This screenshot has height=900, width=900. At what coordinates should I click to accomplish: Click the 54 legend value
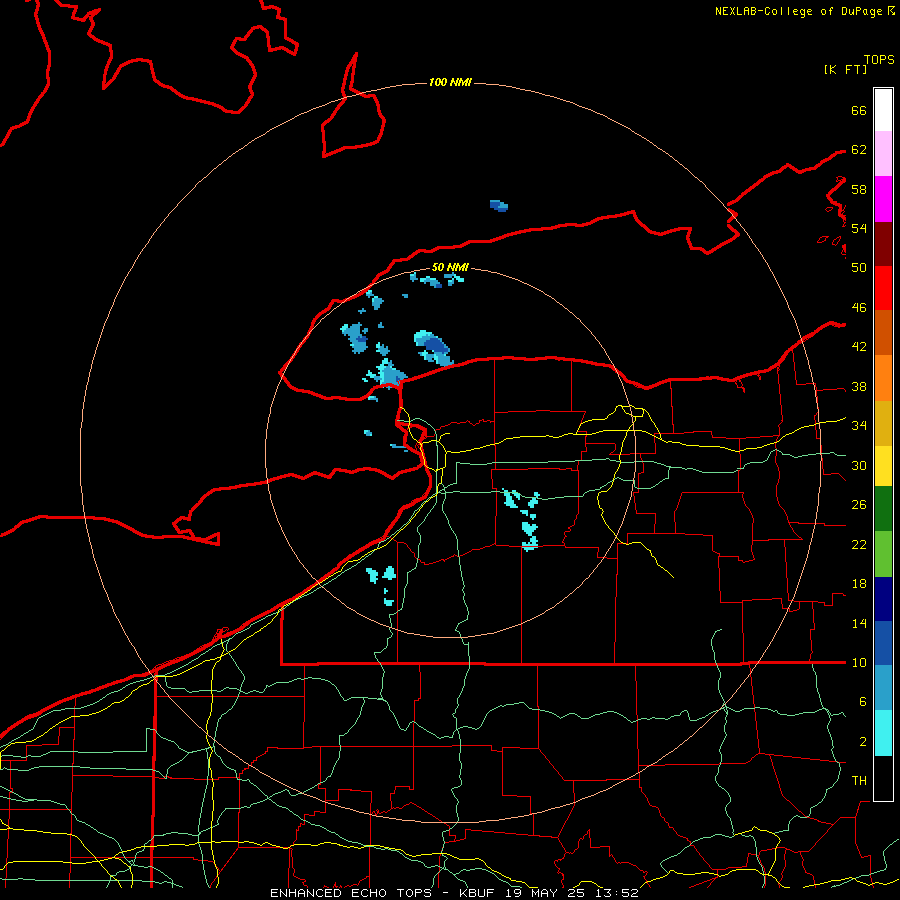pyautogui.click(x=859, y=228)
